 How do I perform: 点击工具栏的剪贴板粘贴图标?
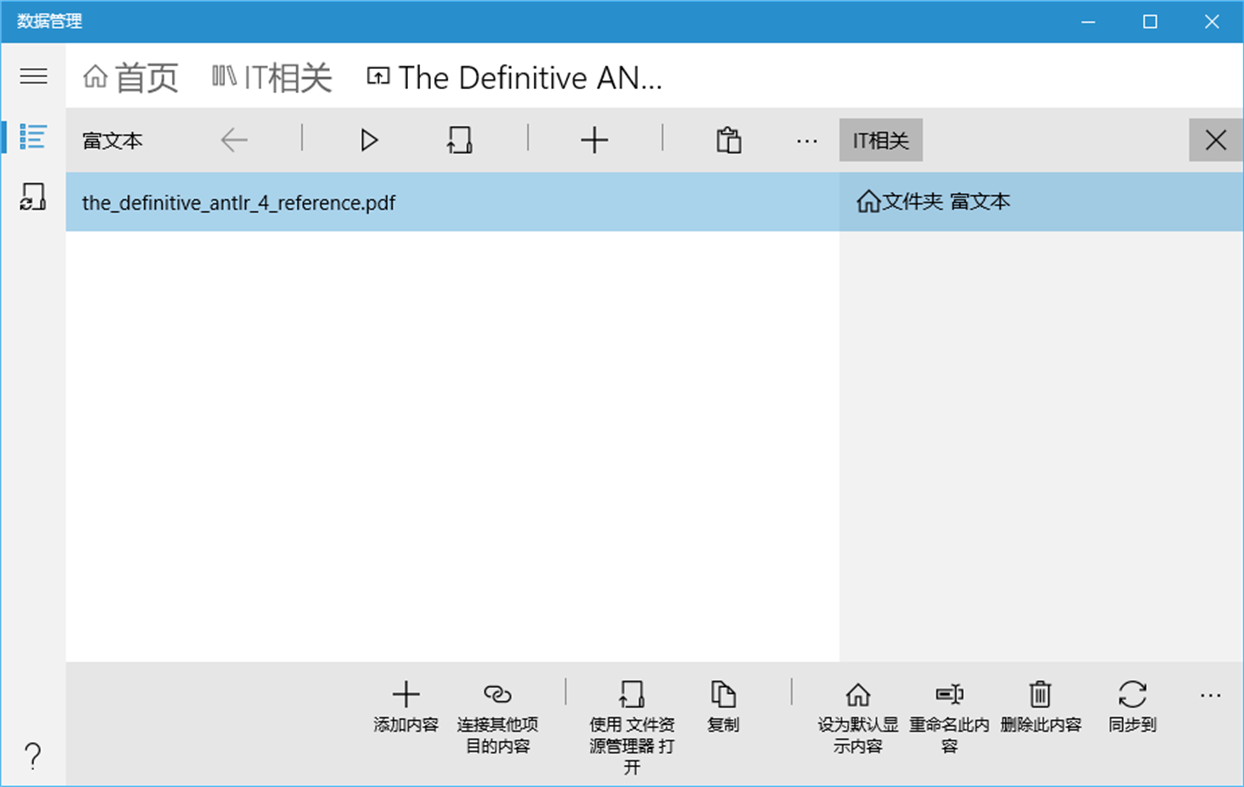coord(728,139)
